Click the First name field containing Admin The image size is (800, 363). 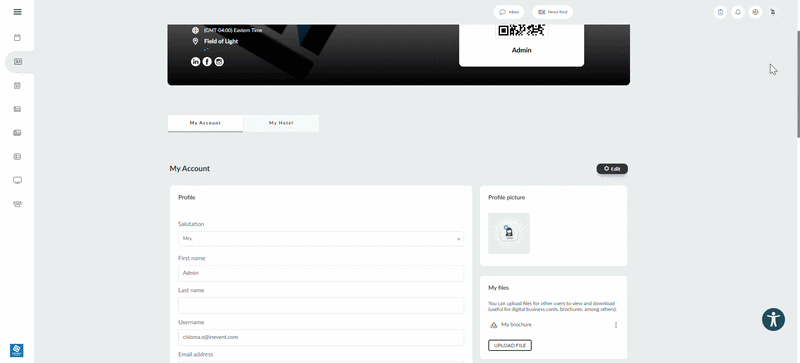click(x=321, y=273)
